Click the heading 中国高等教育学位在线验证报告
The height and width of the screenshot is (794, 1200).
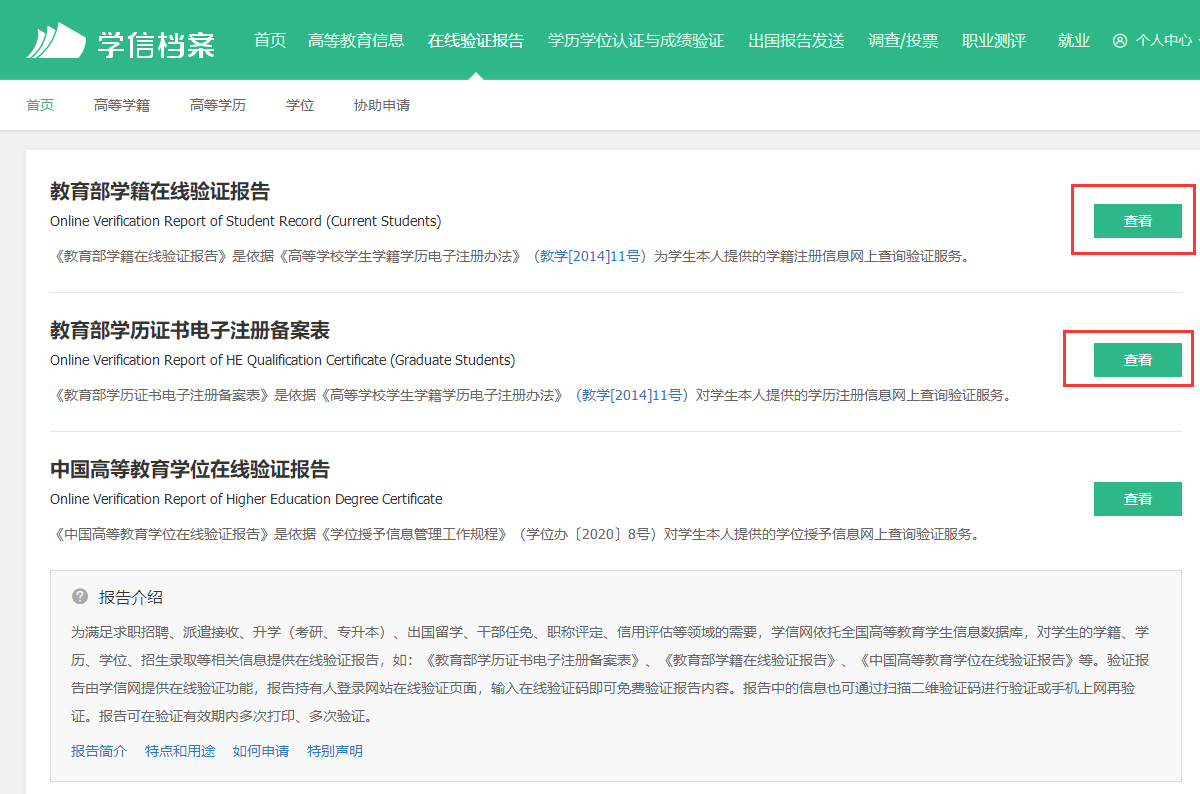click(x=190, y=469)
